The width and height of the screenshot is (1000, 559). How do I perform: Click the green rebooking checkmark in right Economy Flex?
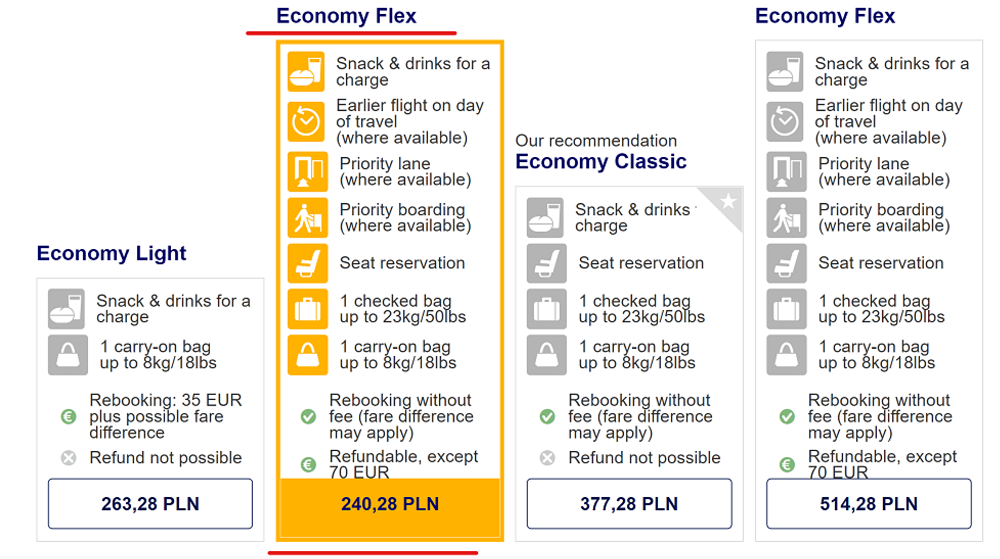tap(787, 417)
